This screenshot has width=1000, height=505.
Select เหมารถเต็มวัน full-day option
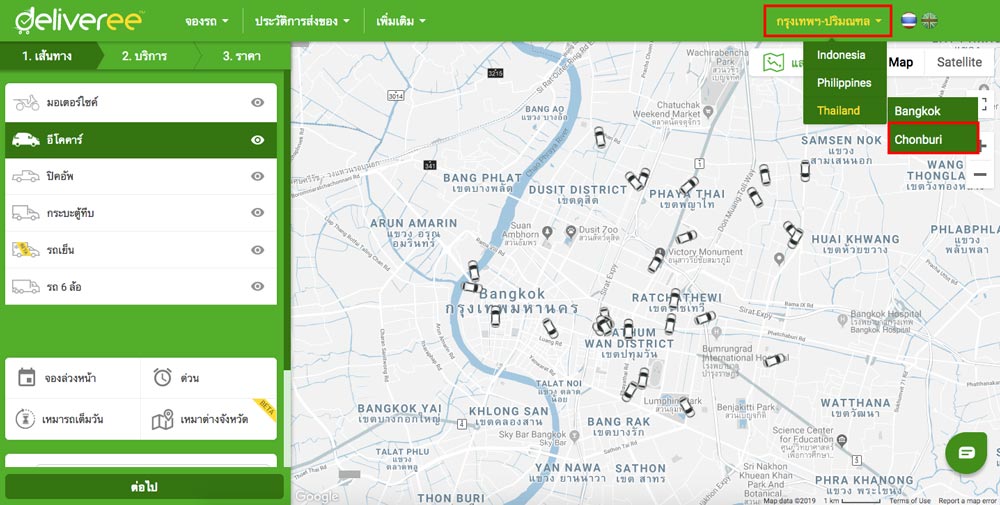pyautogui.click(x=73, y=420)
